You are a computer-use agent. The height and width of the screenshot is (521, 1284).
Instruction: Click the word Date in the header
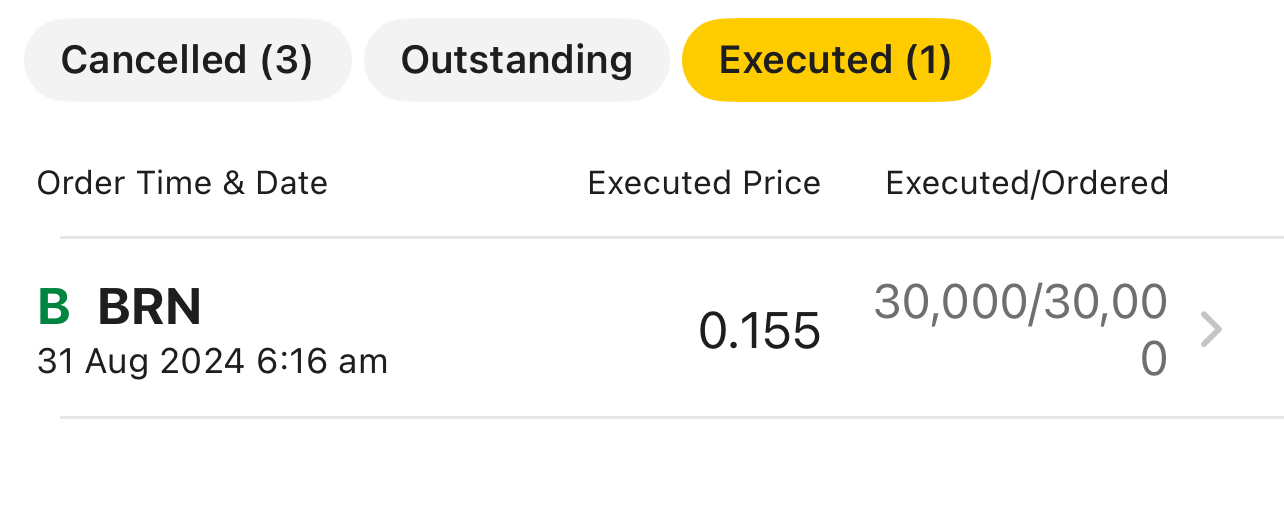(x=292, y=183)
